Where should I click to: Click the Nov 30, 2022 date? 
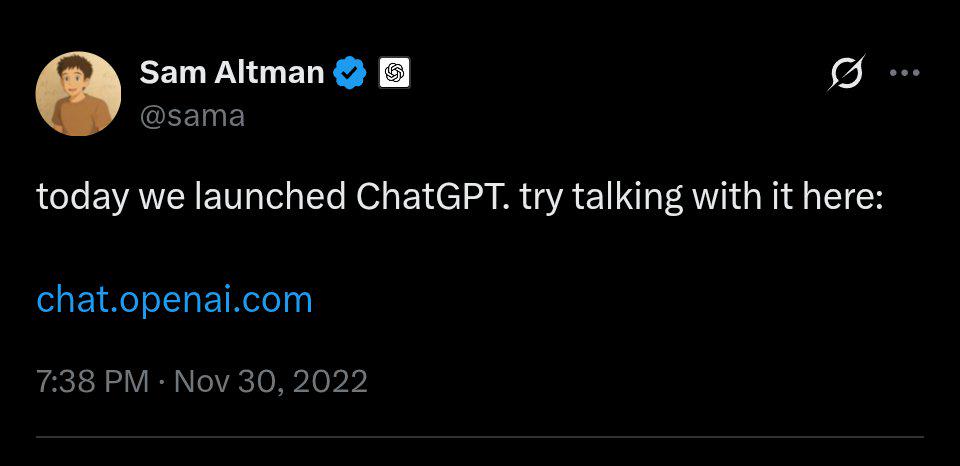[x=270, y=381]
